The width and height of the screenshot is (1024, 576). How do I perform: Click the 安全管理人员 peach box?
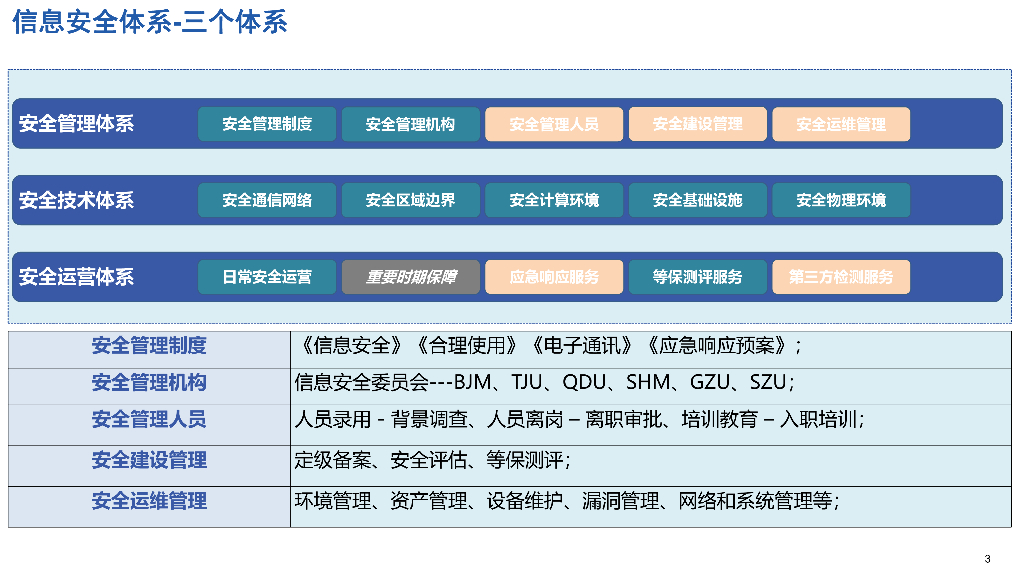point(554,124)
